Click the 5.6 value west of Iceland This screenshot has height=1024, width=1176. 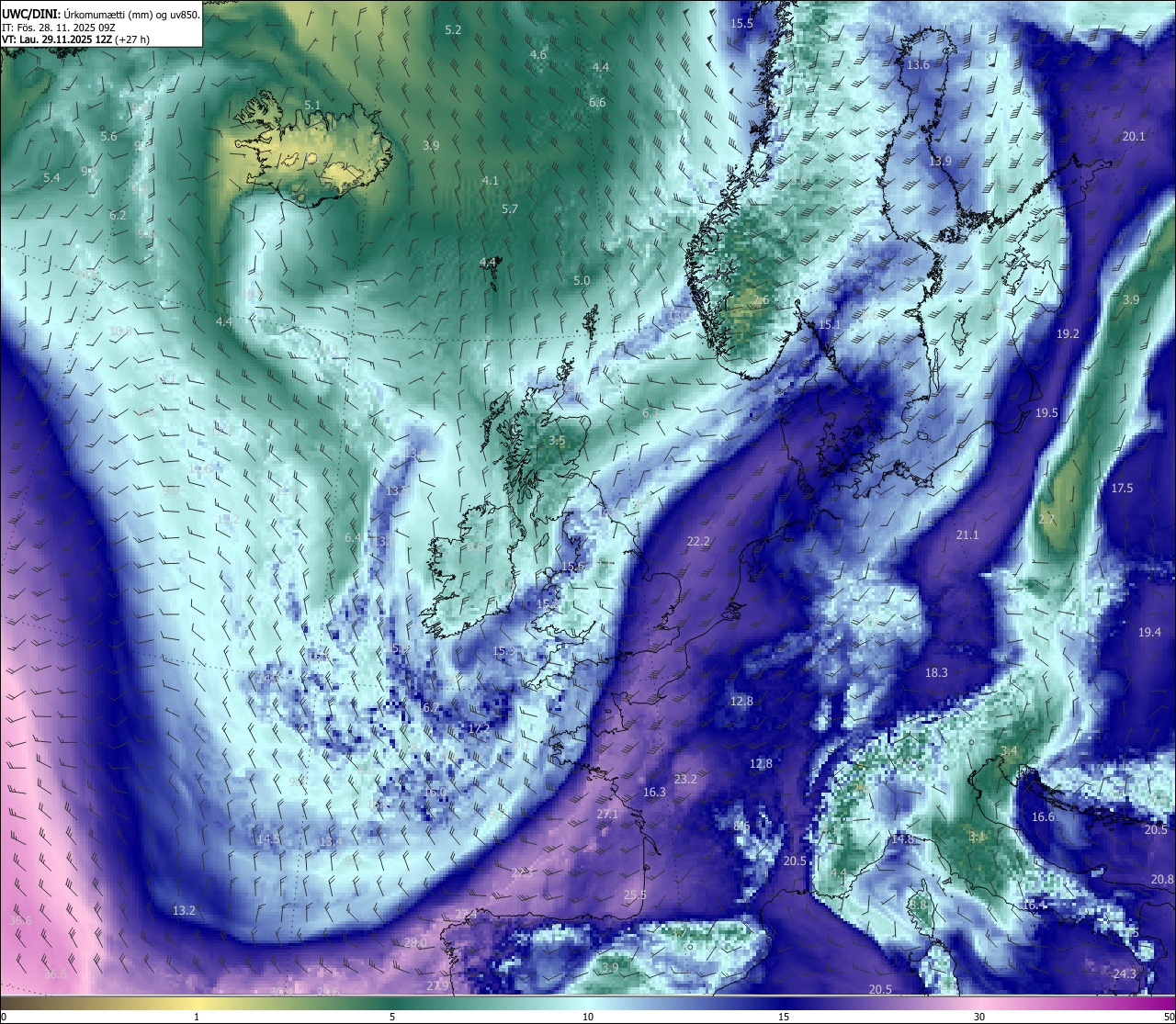pos(108,136)
